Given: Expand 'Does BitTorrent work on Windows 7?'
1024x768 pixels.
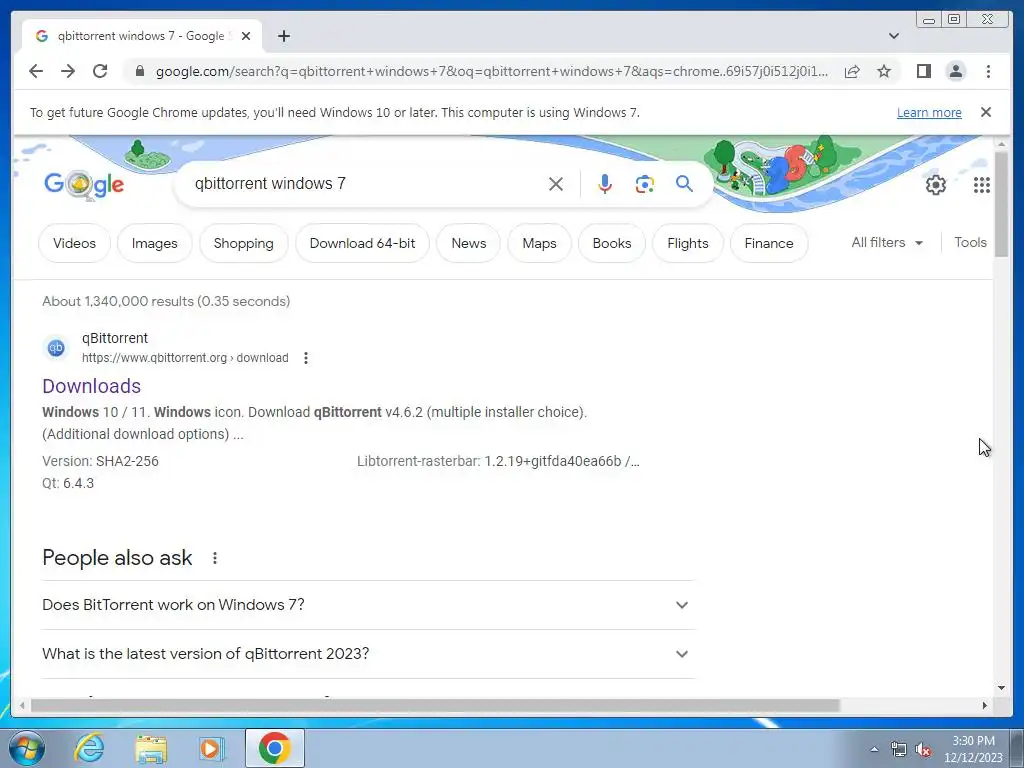Looking at the screenshot, I should pos(368,605).
